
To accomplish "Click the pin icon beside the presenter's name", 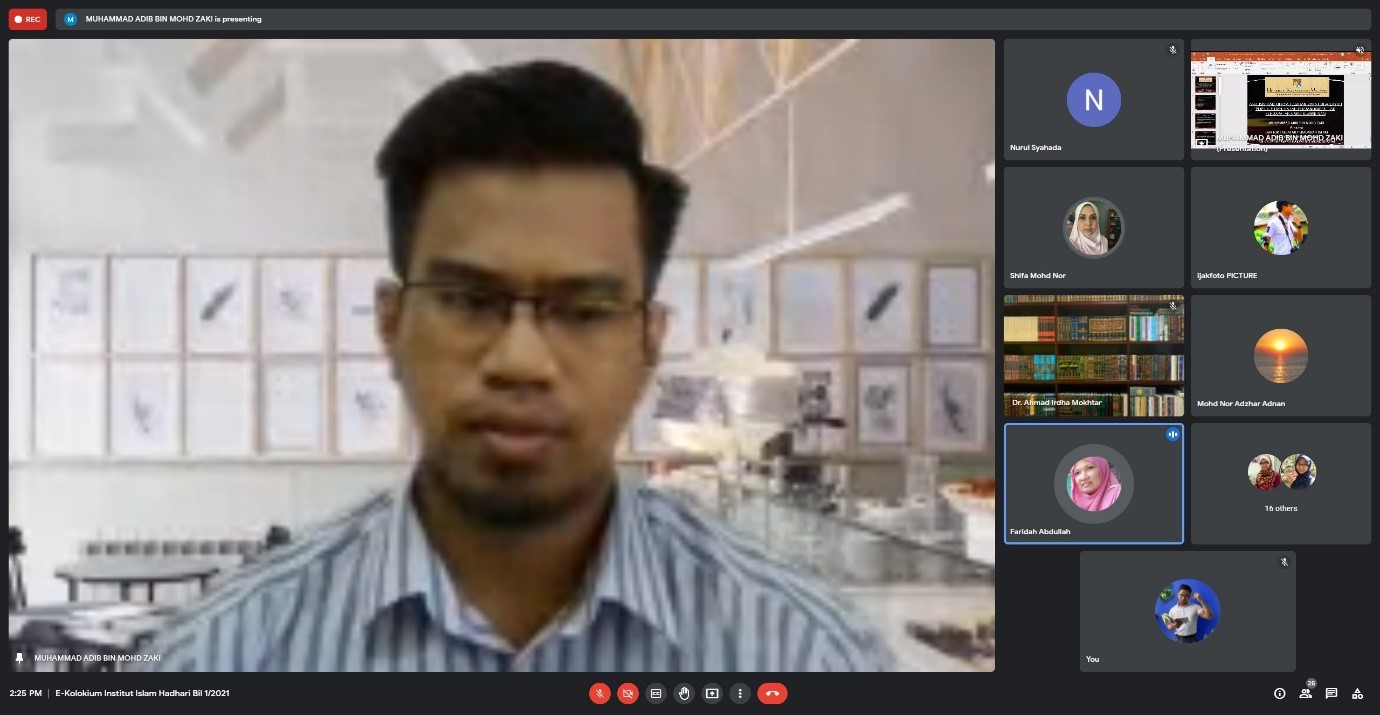I will 19,658.
